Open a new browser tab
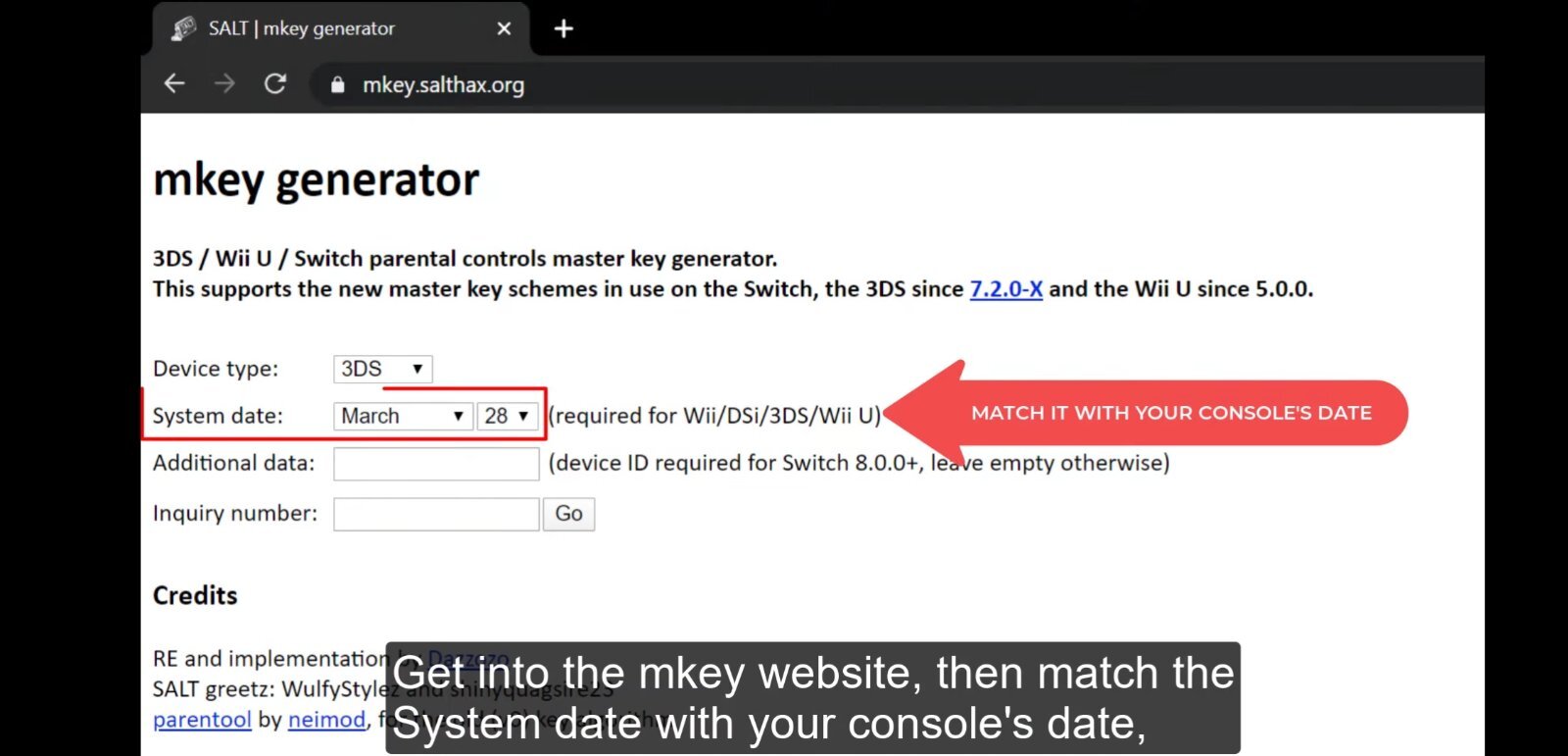The width and height of the screenshot is (1568, 756). tap(563, 28)
